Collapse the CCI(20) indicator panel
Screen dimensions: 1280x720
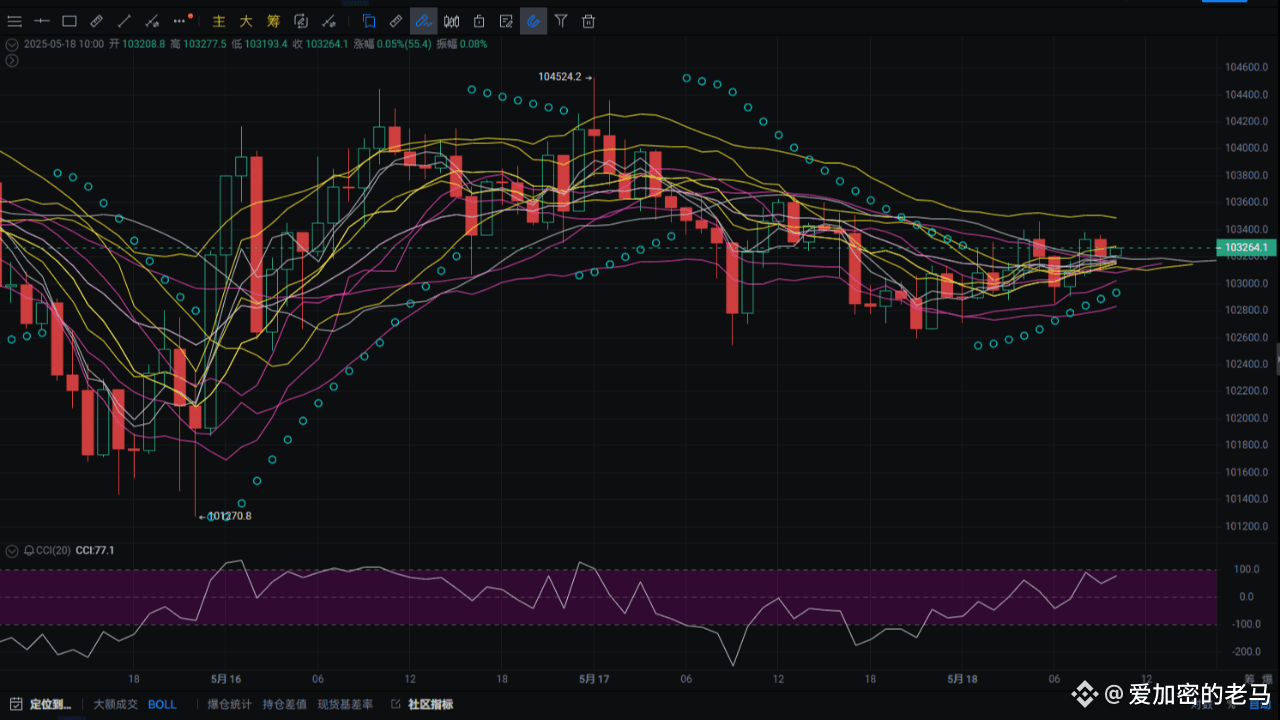click(x=11, y=550)
